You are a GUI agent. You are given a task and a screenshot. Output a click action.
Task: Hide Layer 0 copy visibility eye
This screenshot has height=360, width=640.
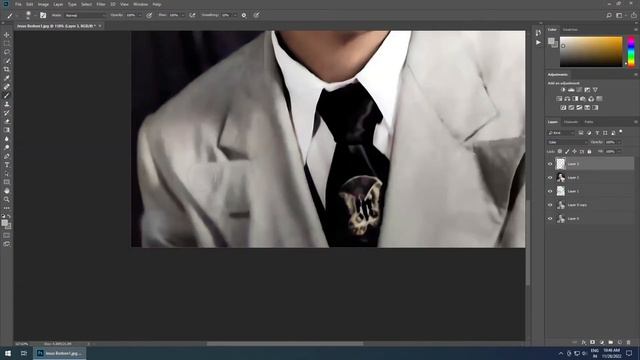550,205
